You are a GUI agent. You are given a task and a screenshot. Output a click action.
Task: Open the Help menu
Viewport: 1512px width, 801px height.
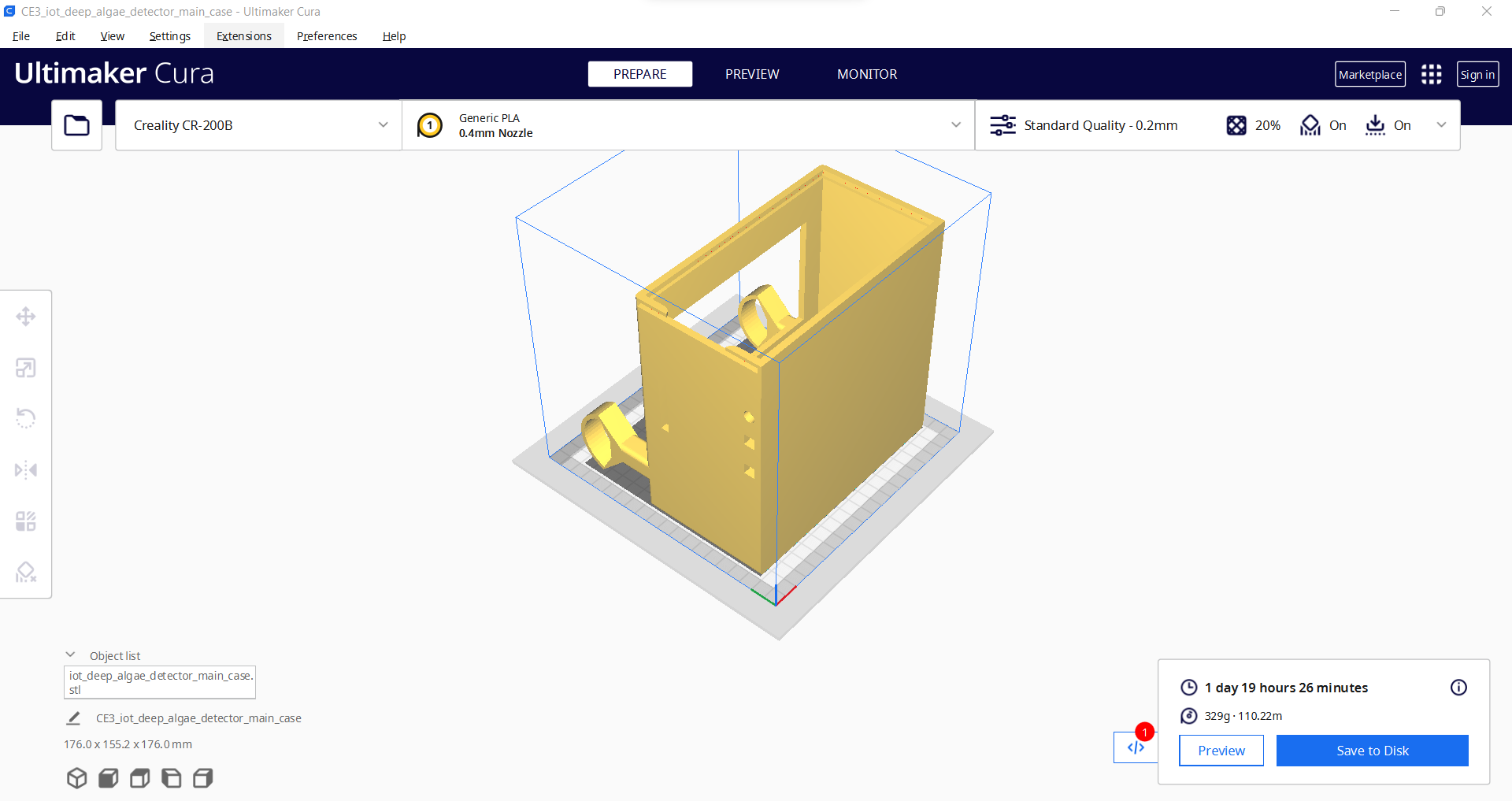[394, 36]
